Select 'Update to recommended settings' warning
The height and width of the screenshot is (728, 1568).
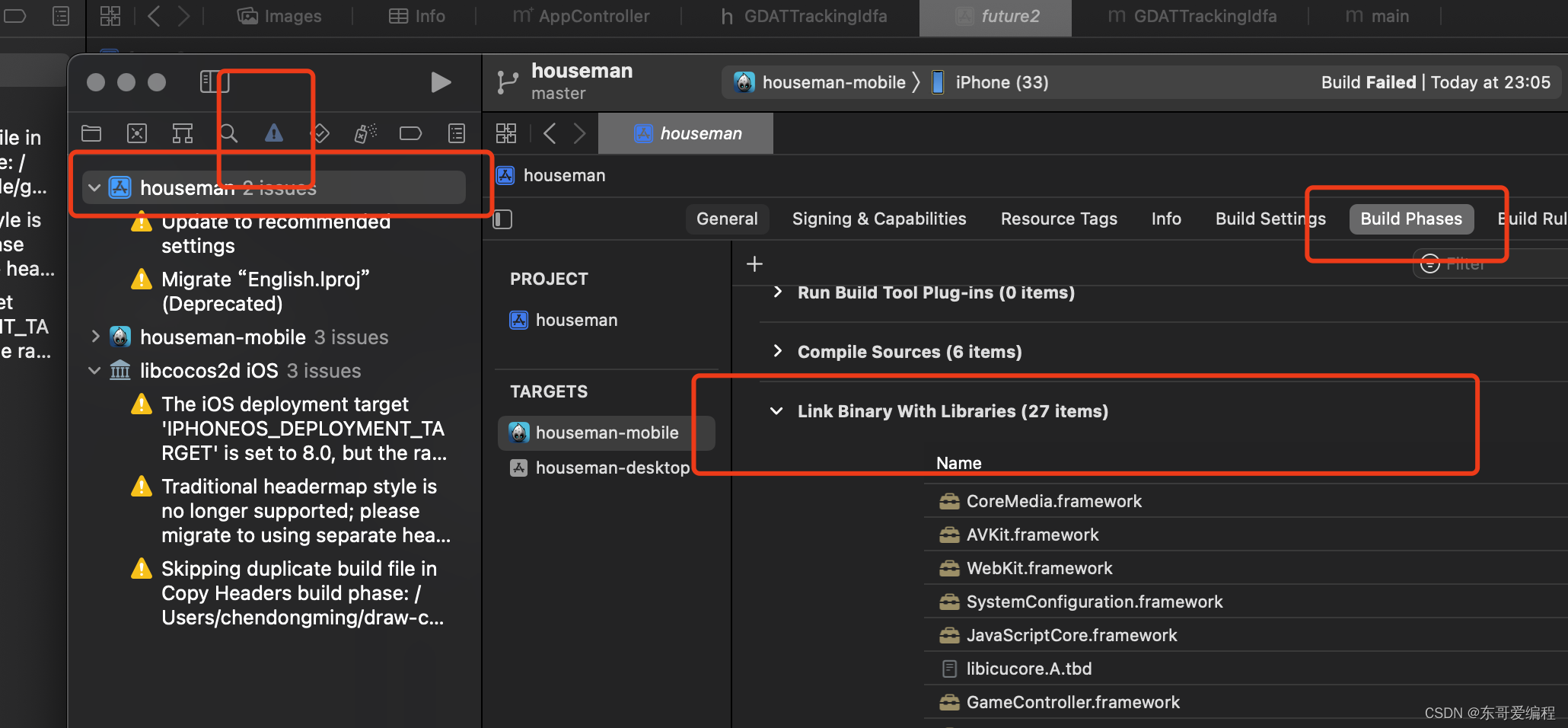coord(276,234)
